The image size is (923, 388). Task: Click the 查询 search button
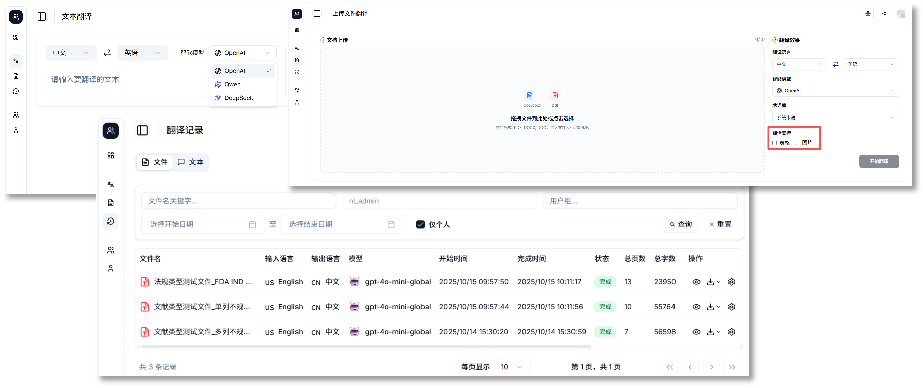680,224
